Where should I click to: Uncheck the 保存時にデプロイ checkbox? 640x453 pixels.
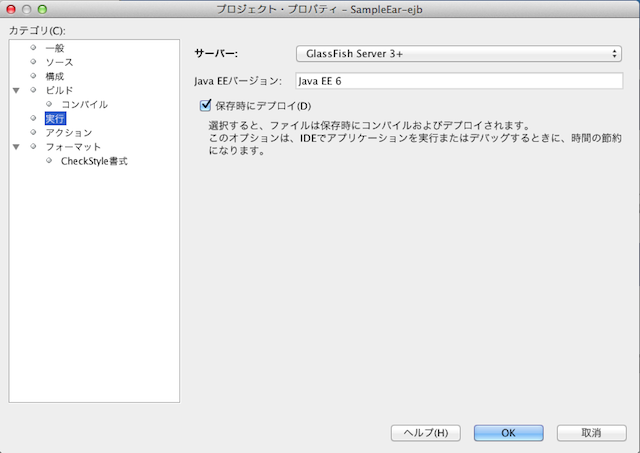click(x=207, y=106)
